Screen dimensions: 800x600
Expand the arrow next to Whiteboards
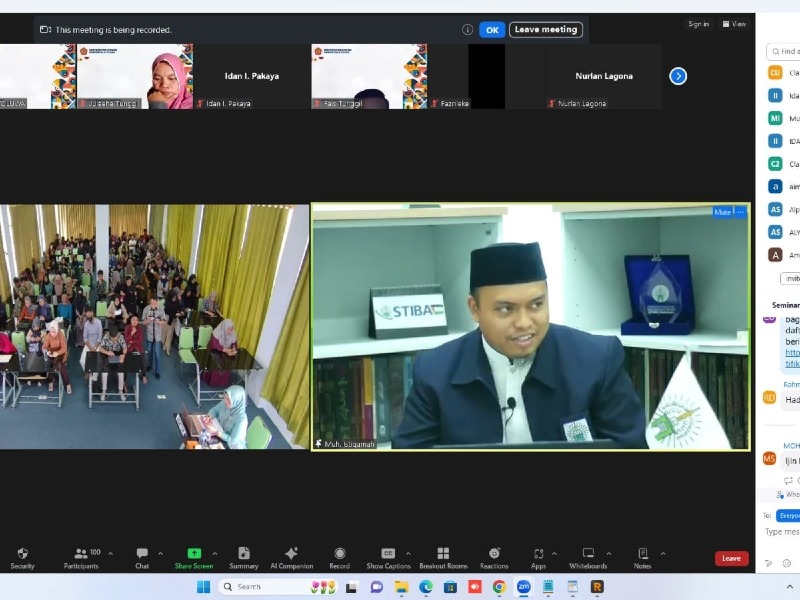(x=609, y=554)
